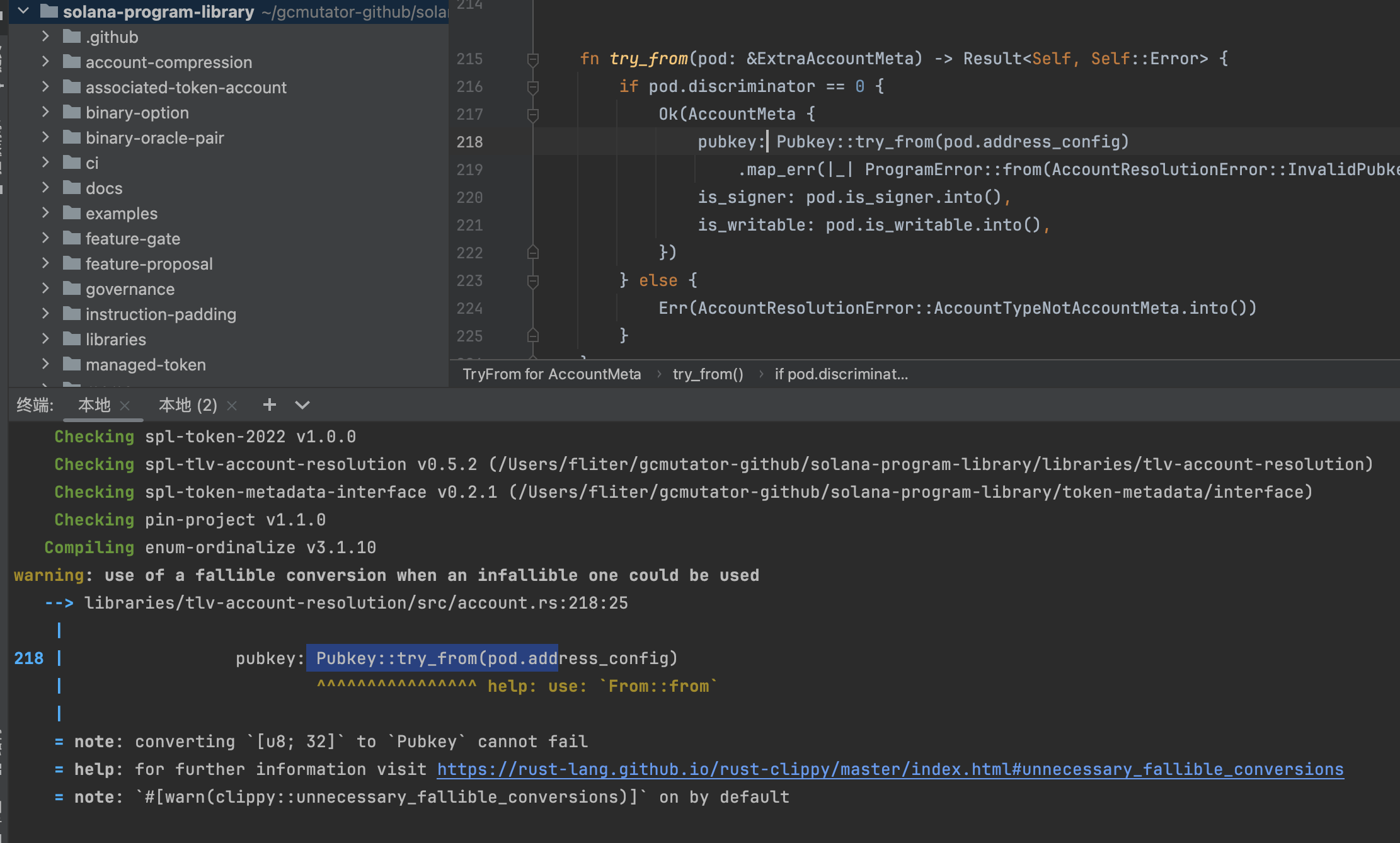Toggle fold end marker at line 225
The image size is (1400, 843).
point(532,336)
